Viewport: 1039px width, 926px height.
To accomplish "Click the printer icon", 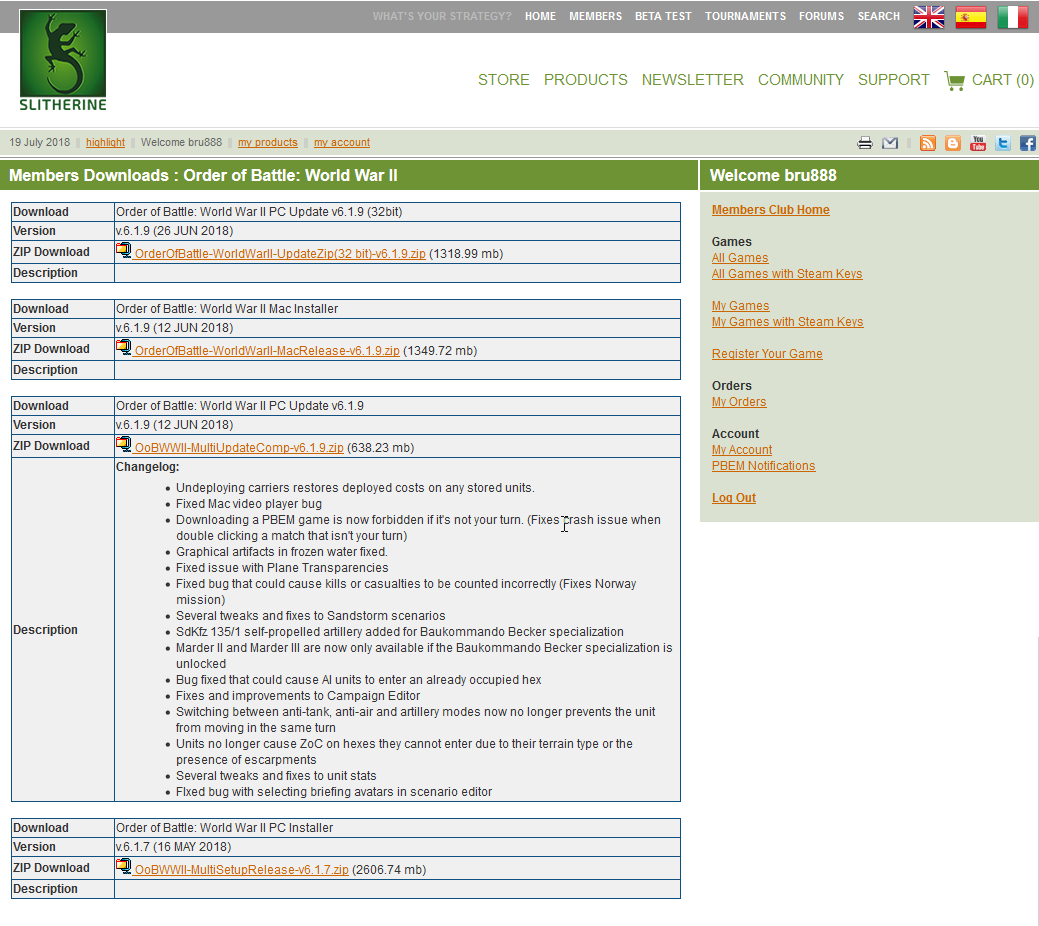I will point(865,143).
